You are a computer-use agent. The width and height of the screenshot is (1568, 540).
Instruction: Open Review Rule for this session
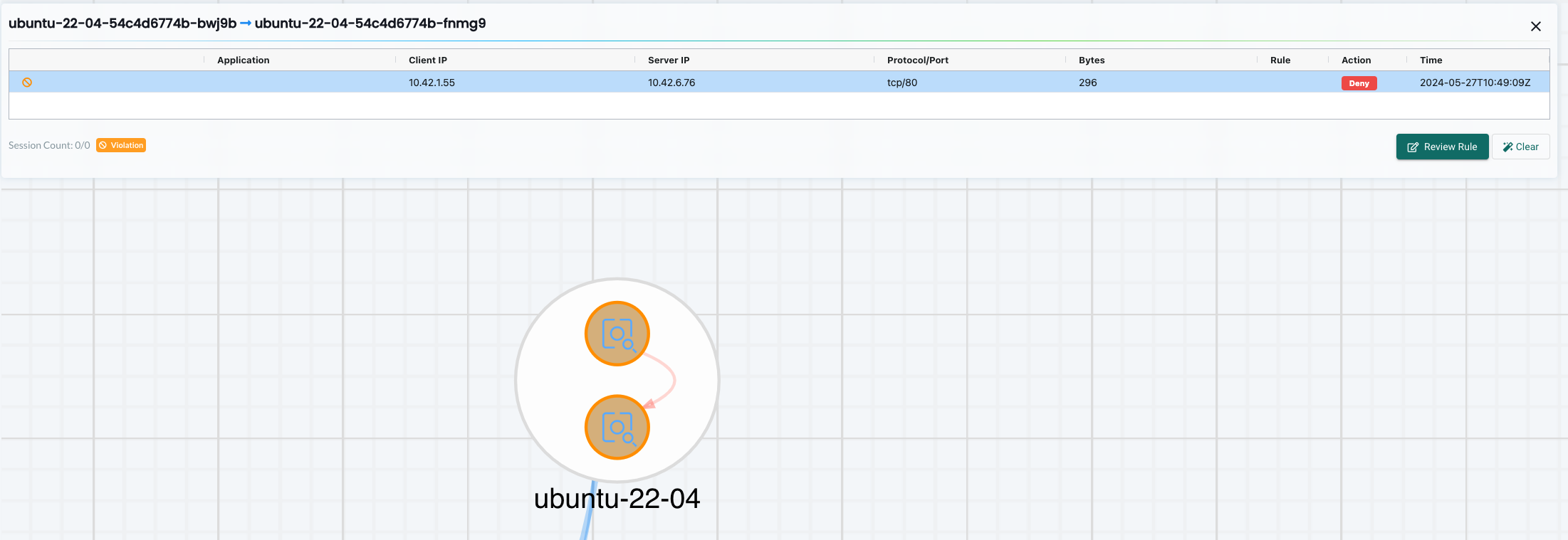tap(1442, 147)
